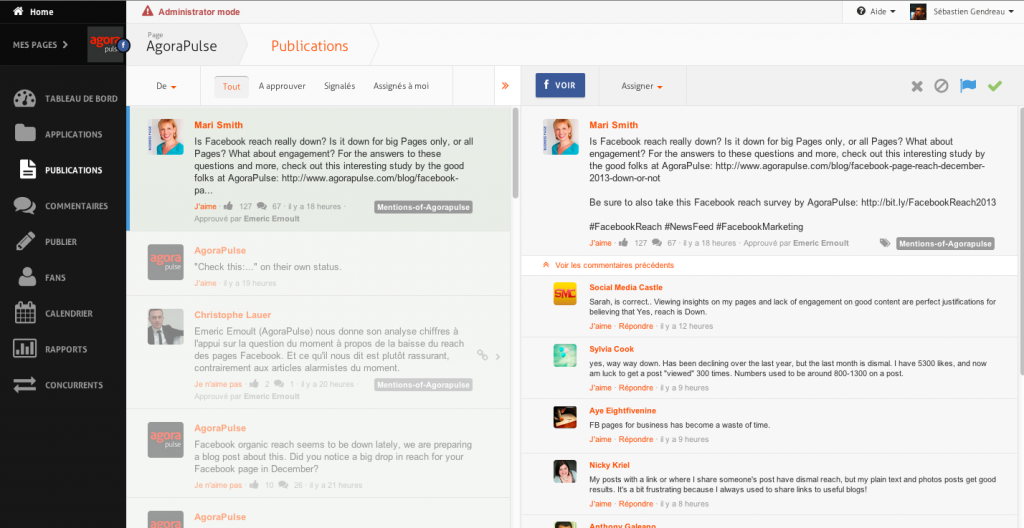1024x528 pixels.
Task: Click Je n'aime pas on Christophe Lauer post
Action: tap(218, 384)
